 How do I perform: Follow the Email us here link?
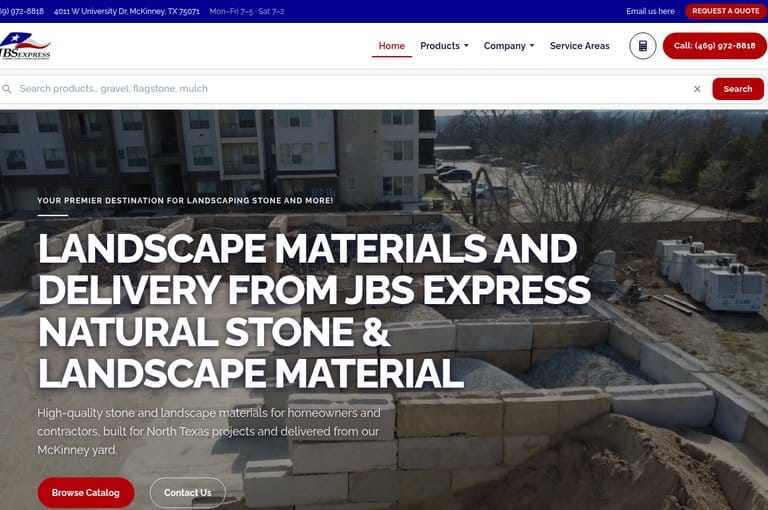[x=650, y=11]
